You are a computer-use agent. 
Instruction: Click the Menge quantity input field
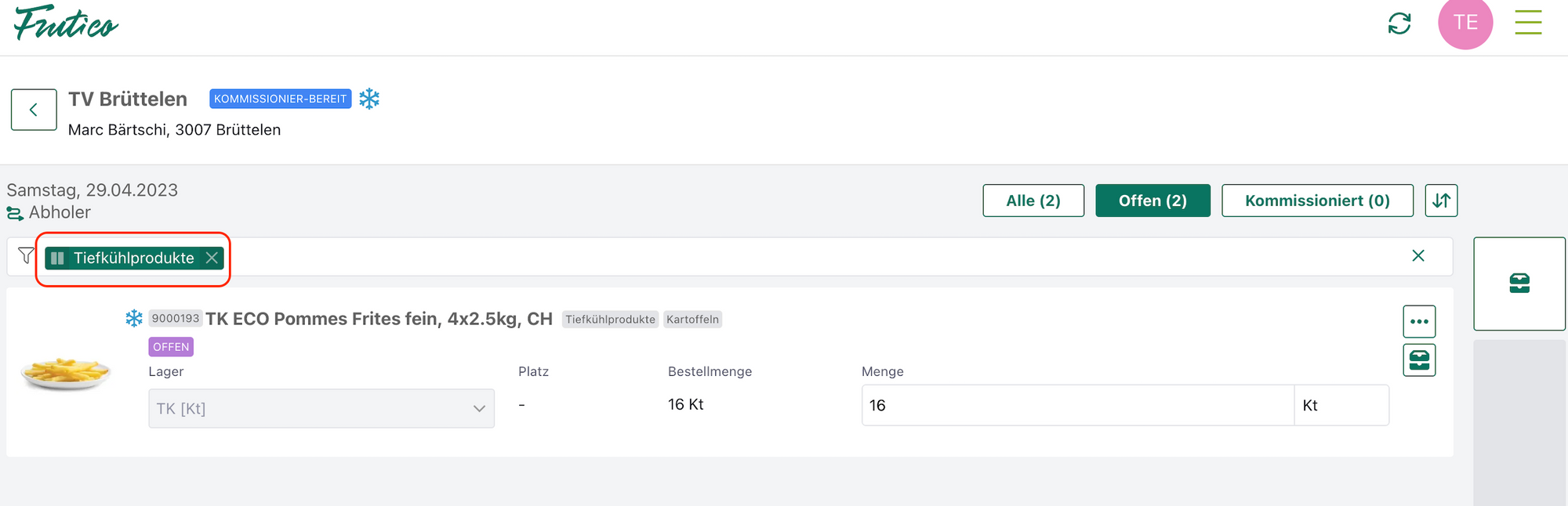point(1077,406)
